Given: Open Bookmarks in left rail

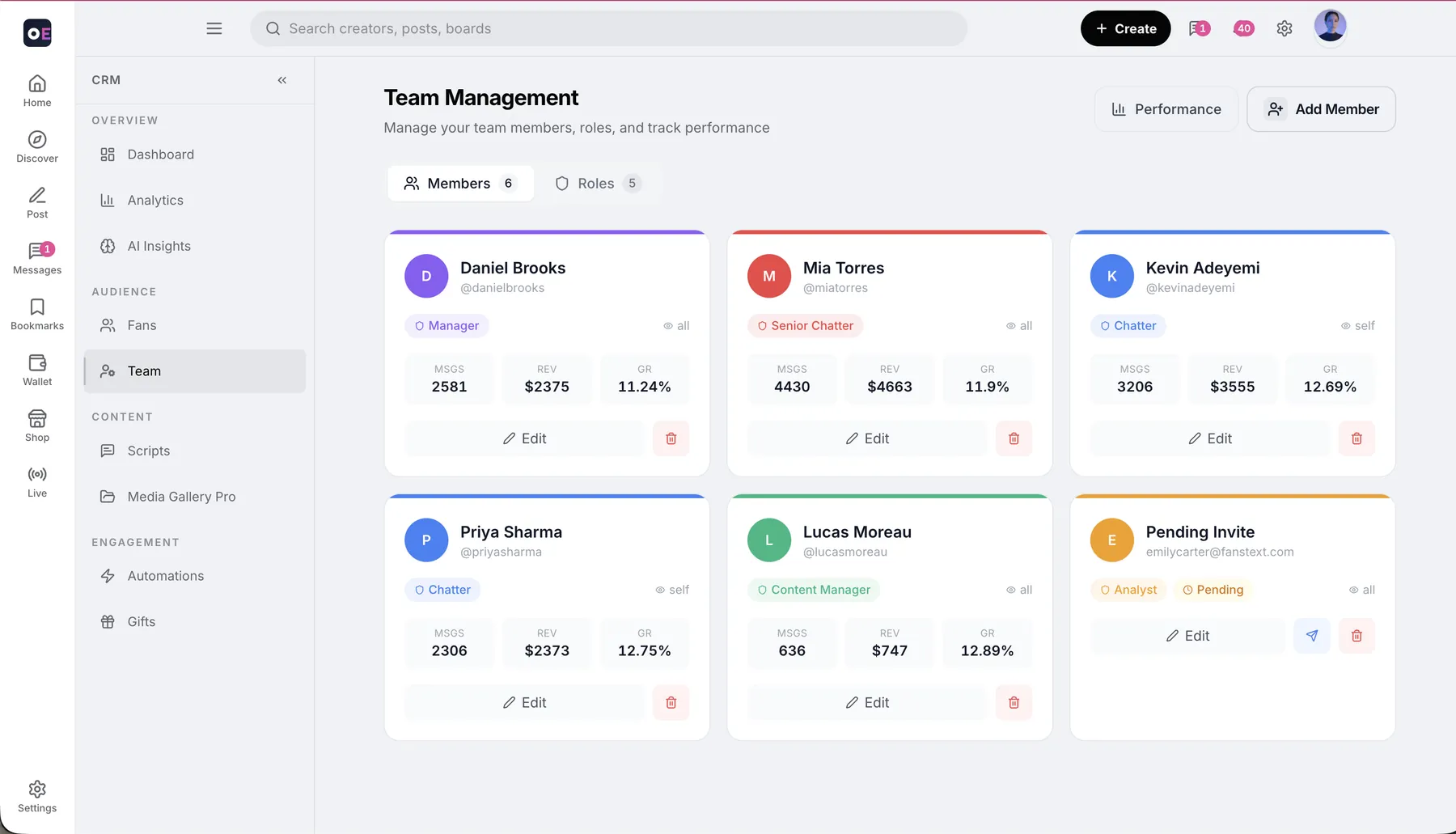Looking at the screenshot, I should coord(37,315).
